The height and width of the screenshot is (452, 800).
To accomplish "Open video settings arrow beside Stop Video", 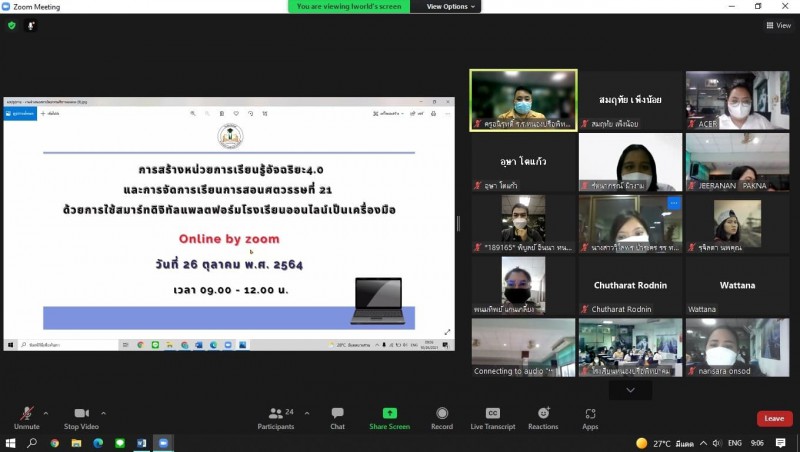I will tap(103, 412).
